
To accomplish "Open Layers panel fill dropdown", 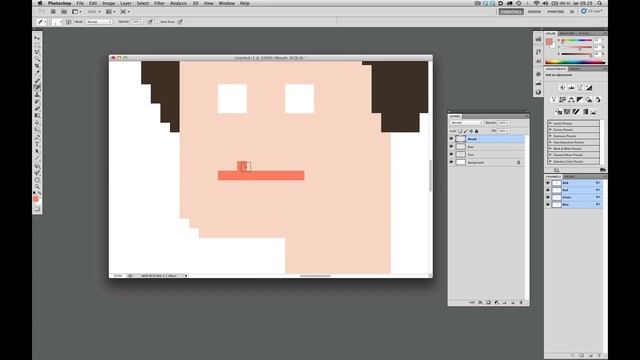I will click(x=508, y=131).
